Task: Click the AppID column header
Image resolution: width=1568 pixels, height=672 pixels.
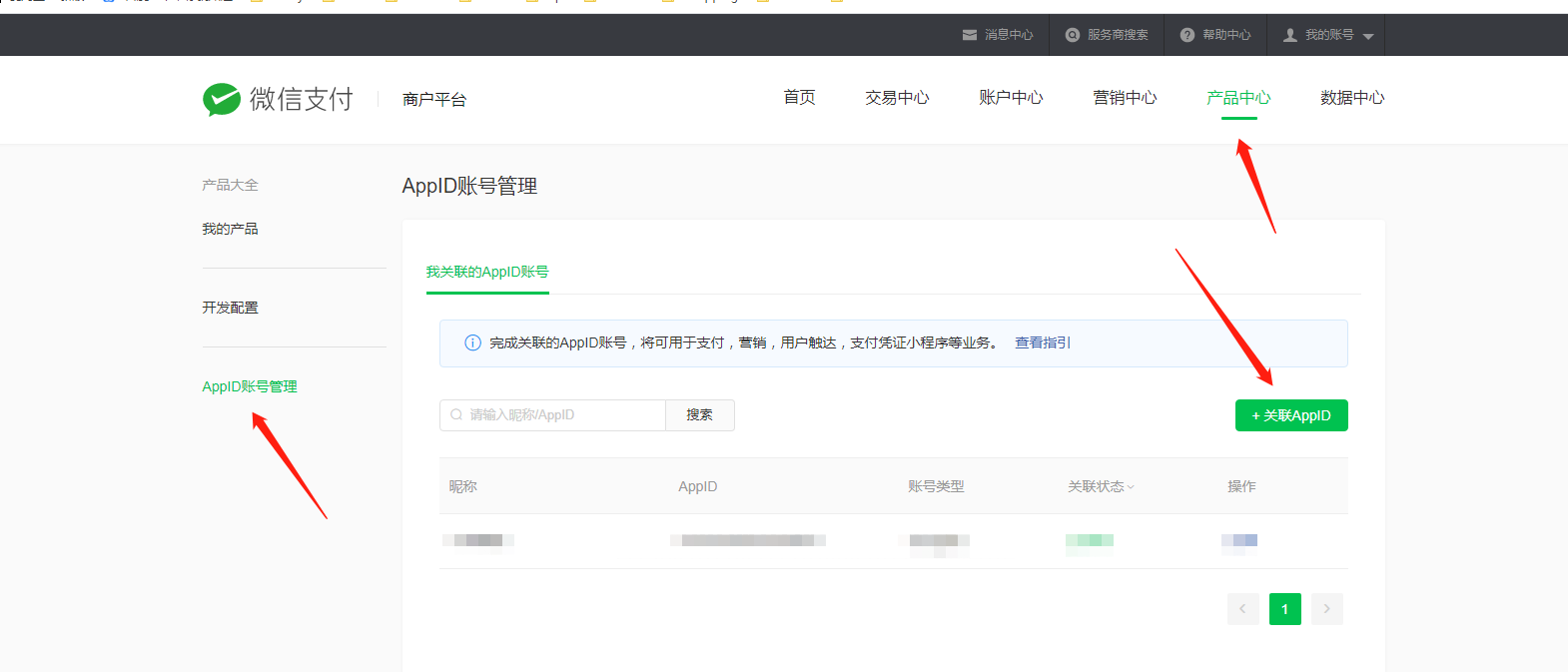Action: coord(698,486)
